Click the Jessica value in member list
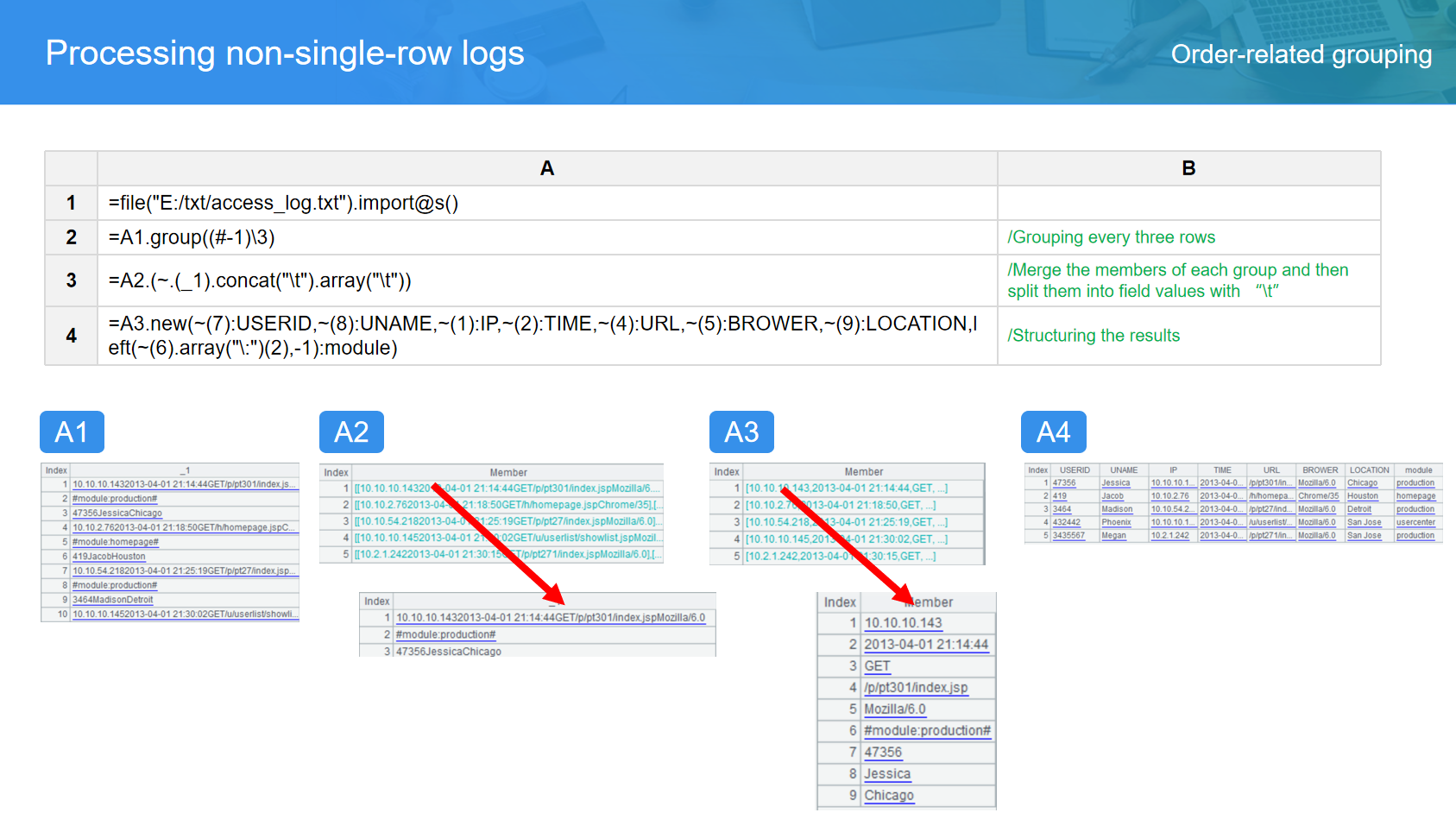Image resolution: width=1456 pixels, height=819 pixels. (887, 774)
